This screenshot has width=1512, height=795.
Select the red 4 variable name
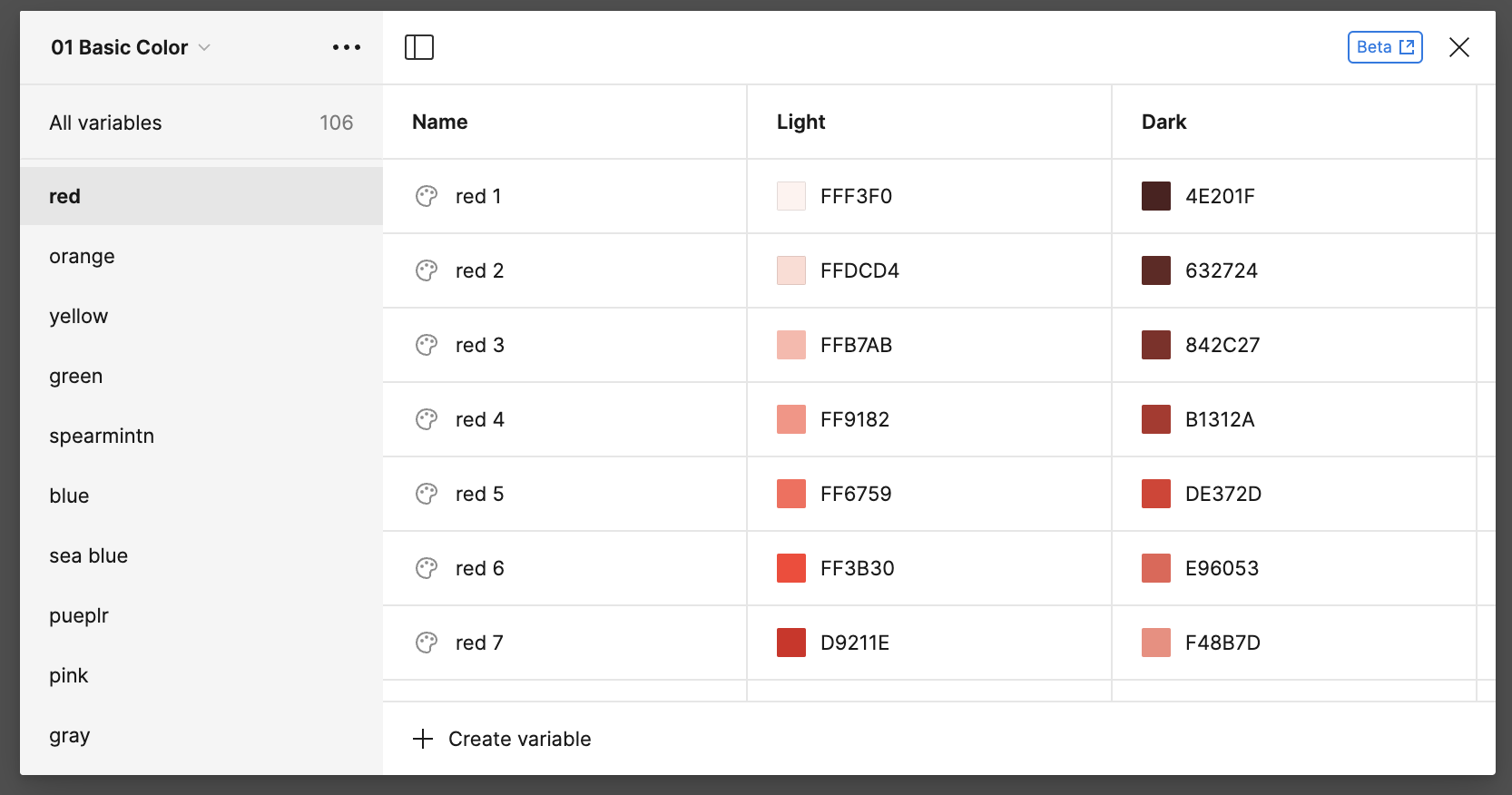point(479,419)
